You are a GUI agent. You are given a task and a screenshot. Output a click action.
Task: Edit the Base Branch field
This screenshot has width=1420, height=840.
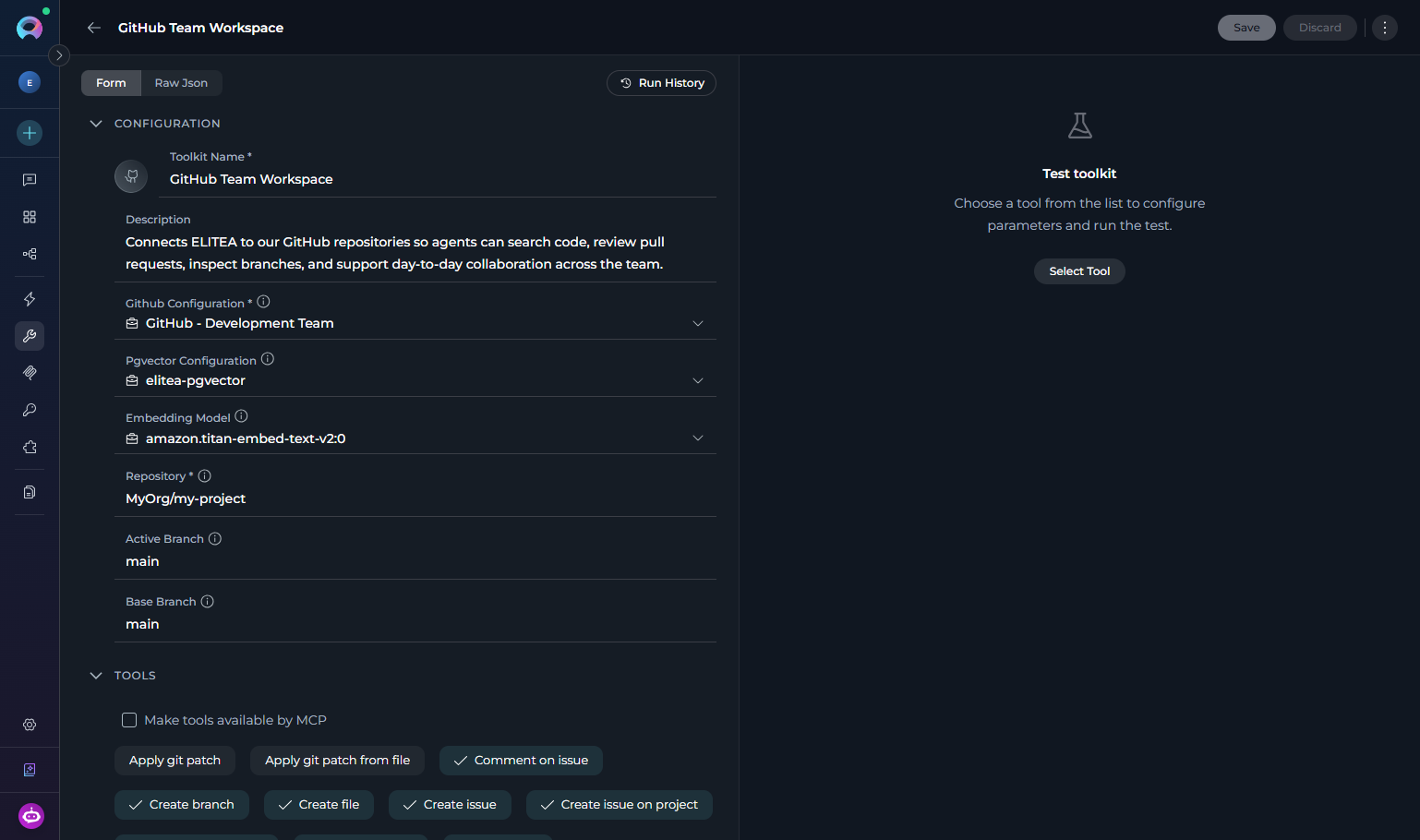pyautogui.click(x=415, y=624)
